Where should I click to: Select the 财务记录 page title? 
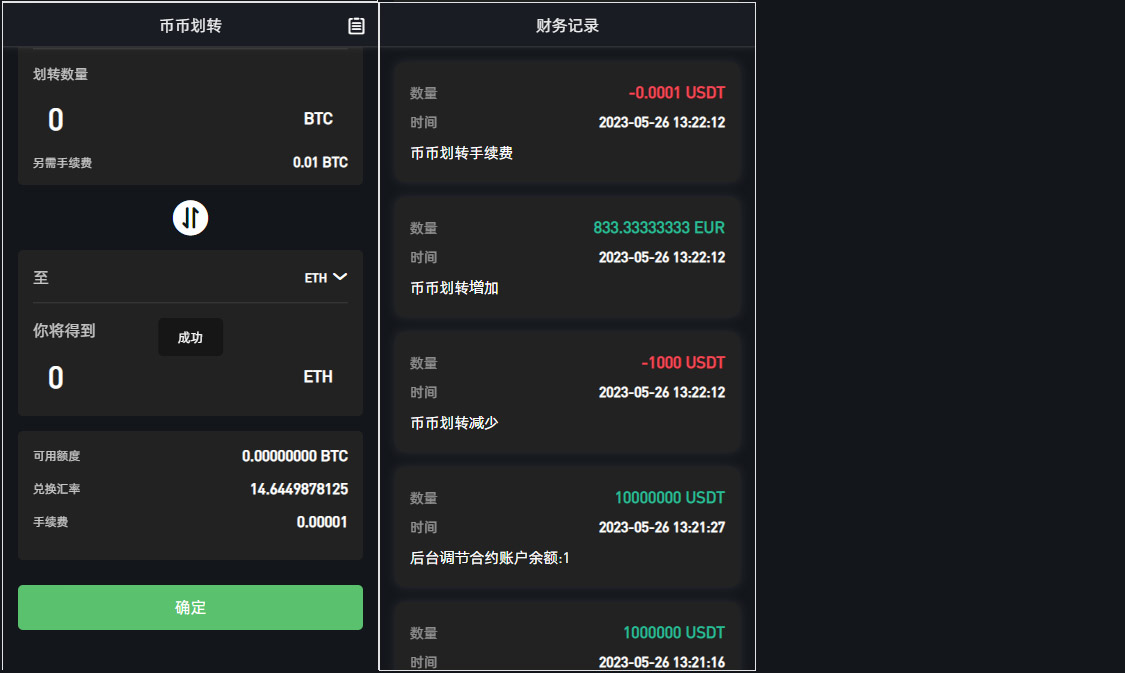click(x=567, y=26)
